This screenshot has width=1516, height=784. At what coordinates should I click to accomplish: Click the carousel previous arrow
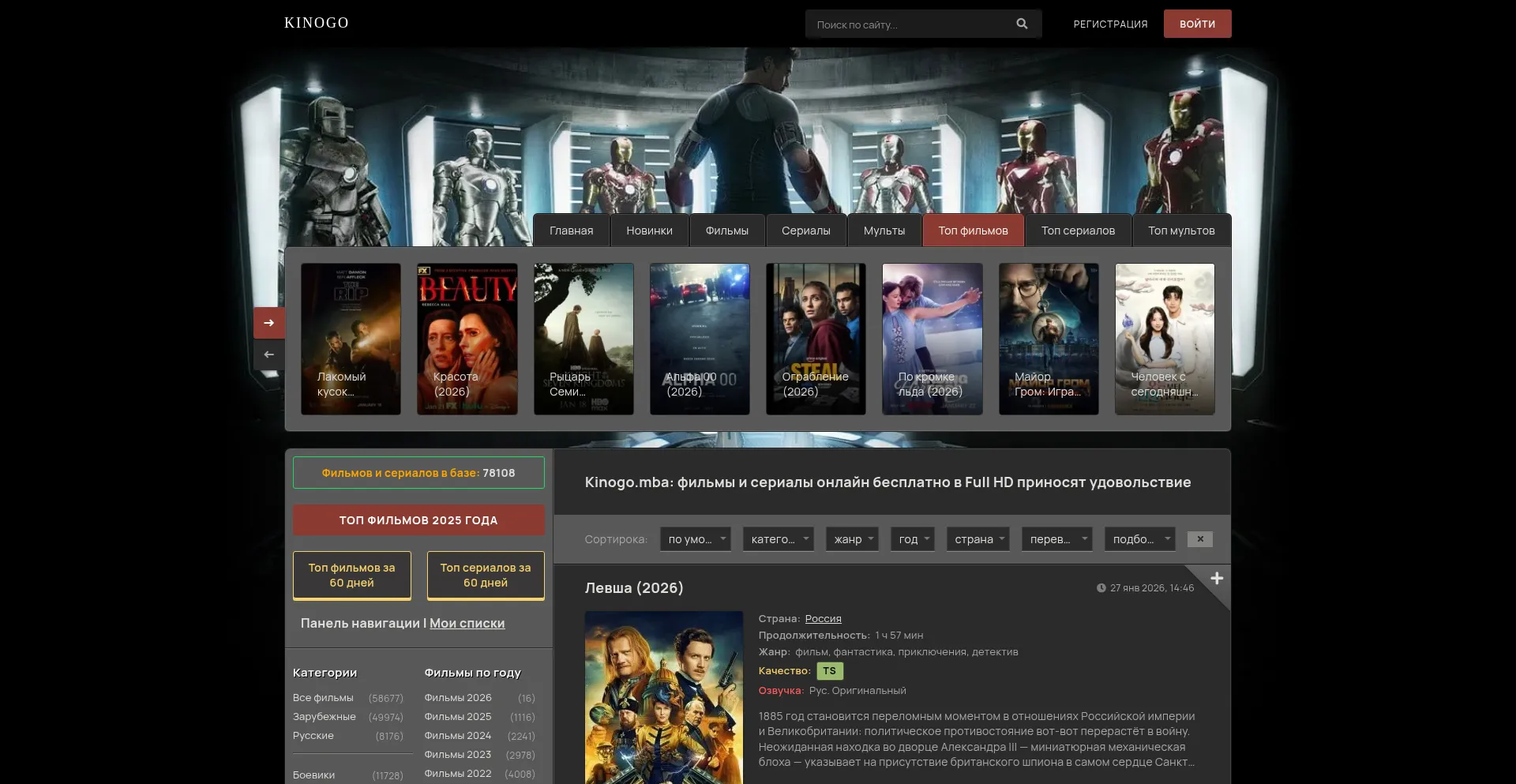coord(269,354)
